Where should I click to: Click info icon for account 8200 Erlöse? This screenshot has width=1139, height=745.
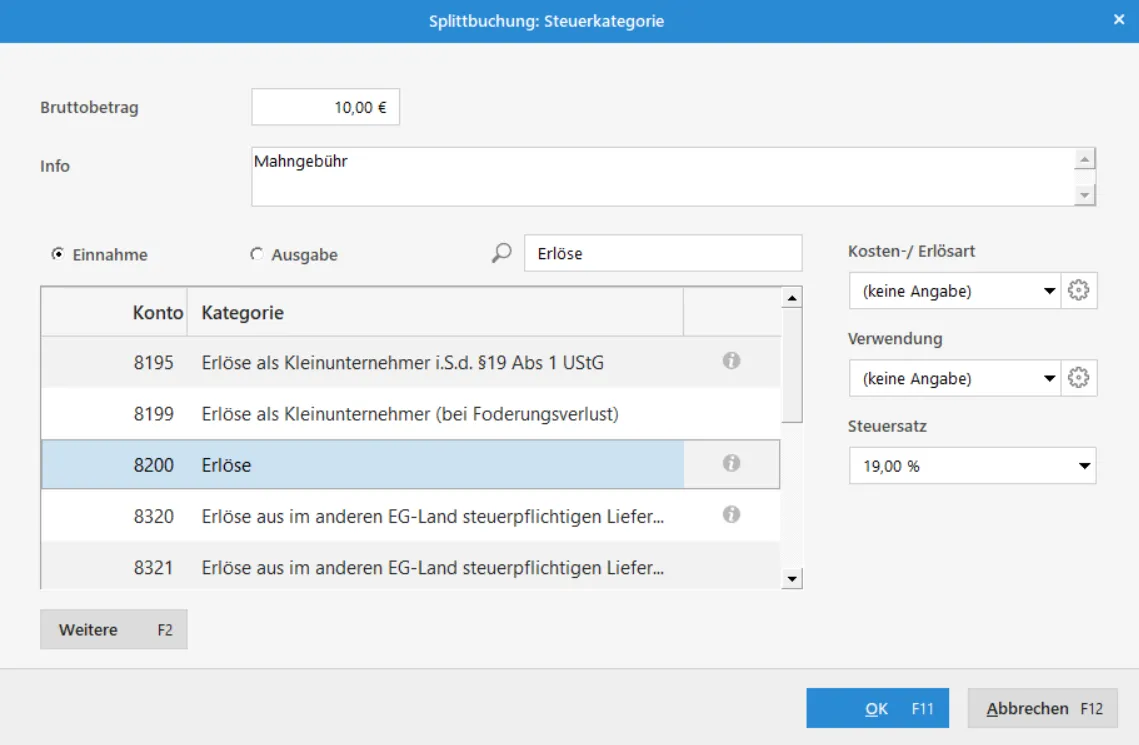pos(731,463)
